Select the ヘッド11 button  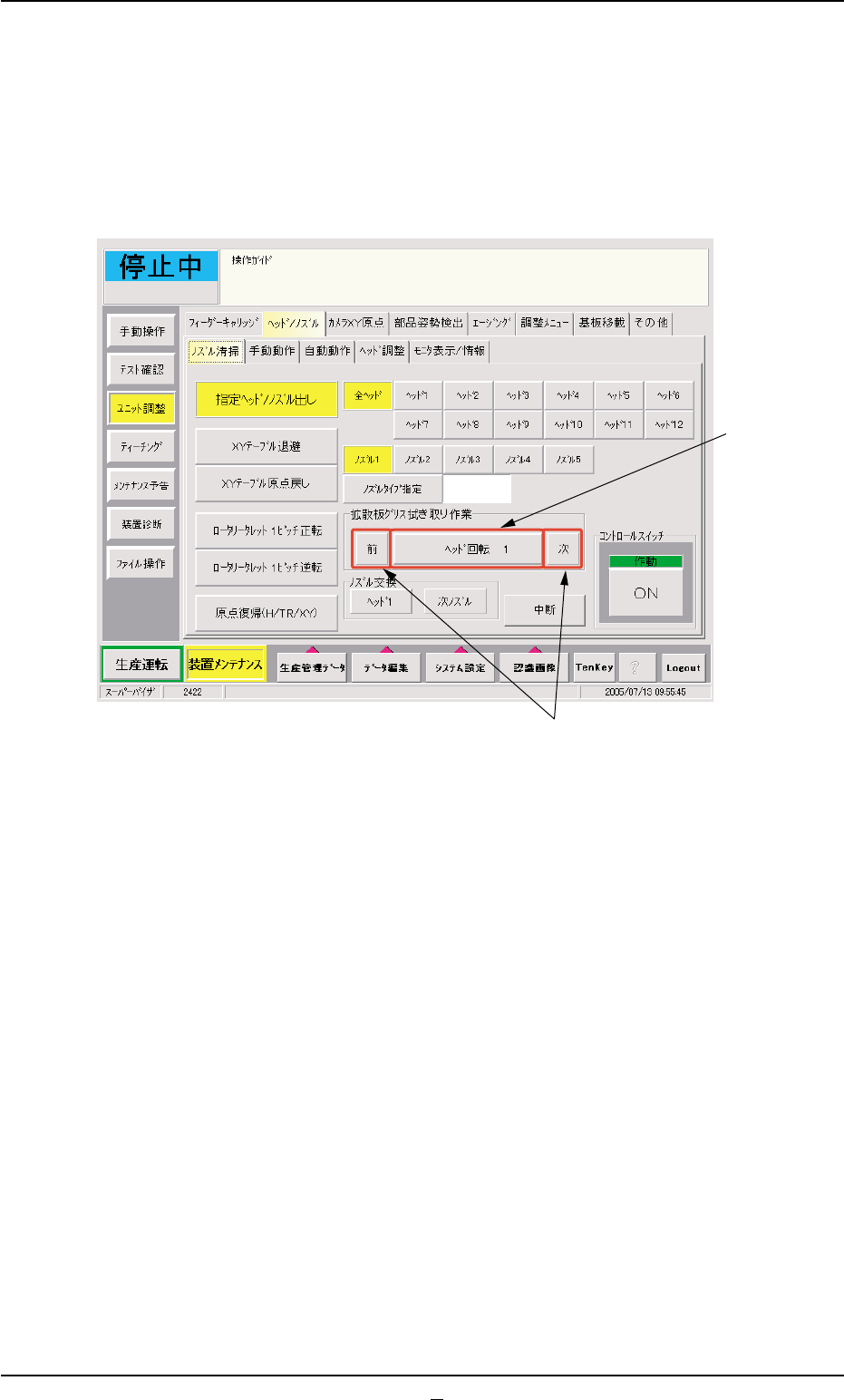coord(618,424)
